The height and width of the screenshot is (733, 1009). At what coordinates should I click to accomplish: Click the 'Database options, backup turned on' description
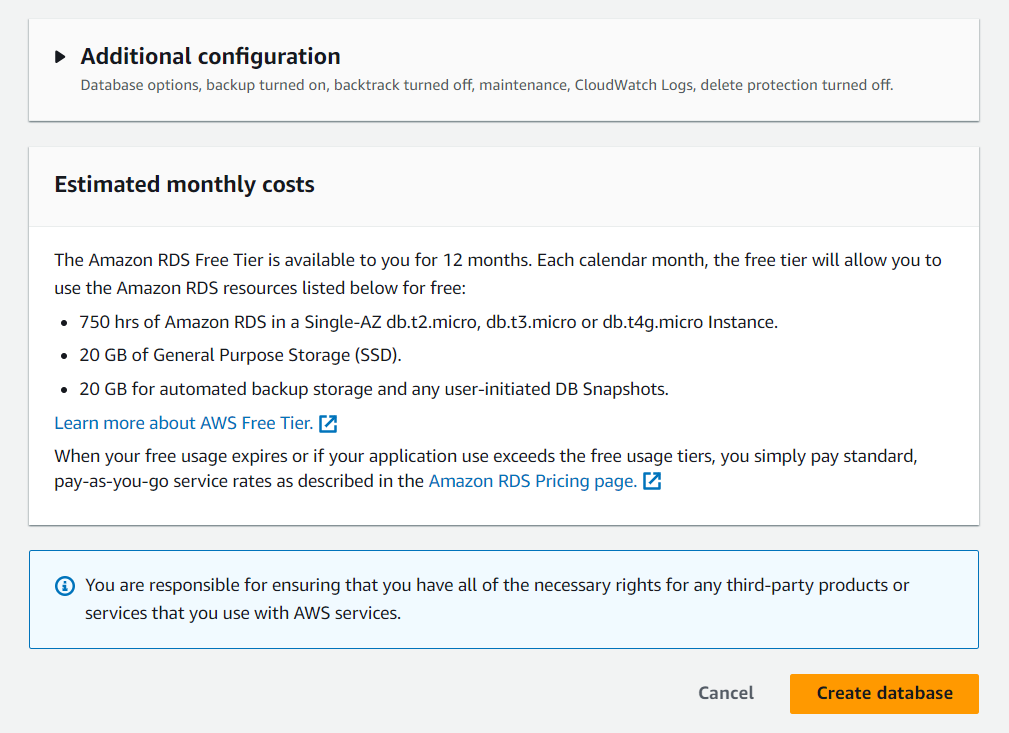tap(486, 85)
